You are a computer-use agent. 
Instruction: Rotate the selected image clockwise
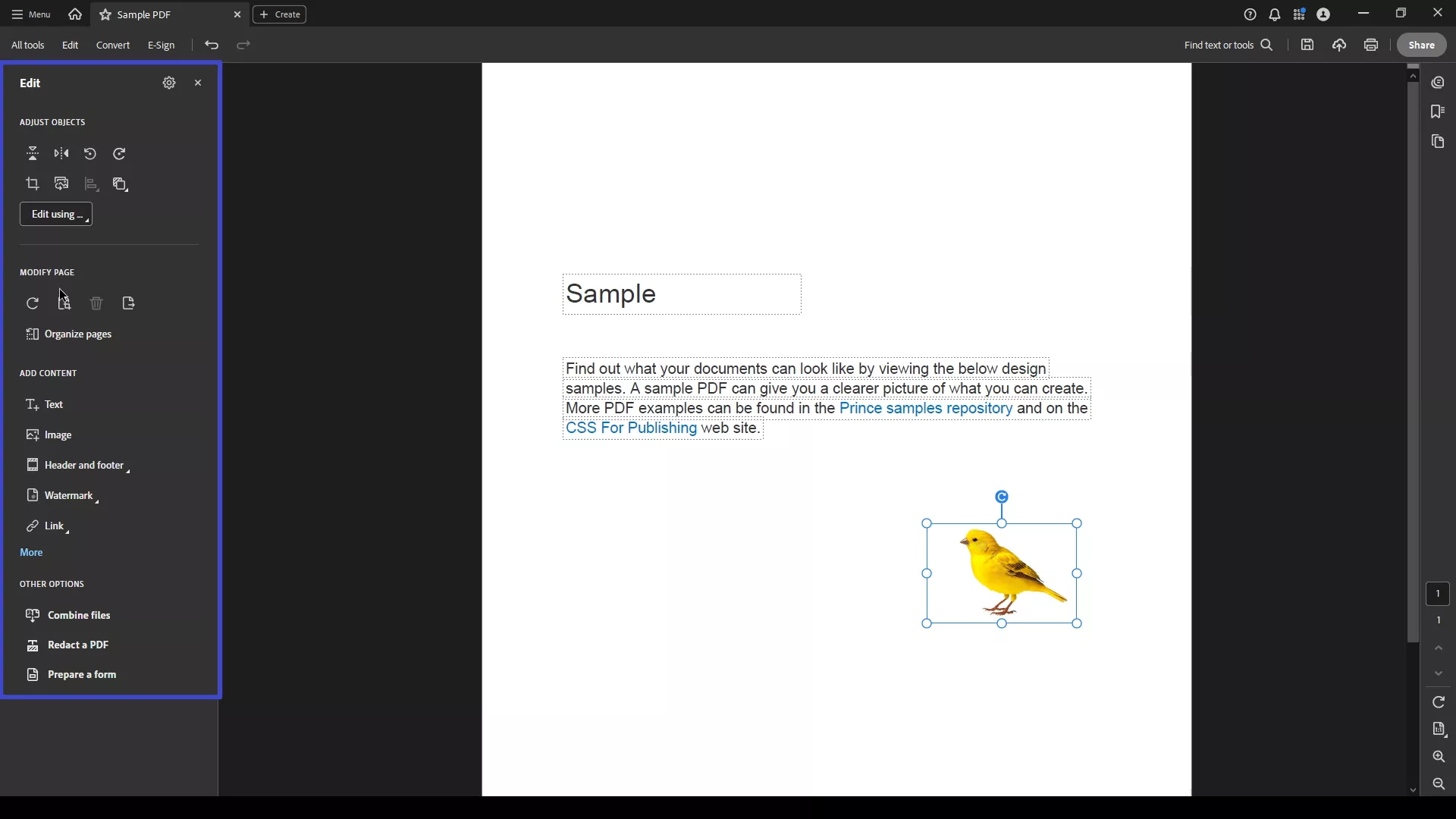pos(120,153)
